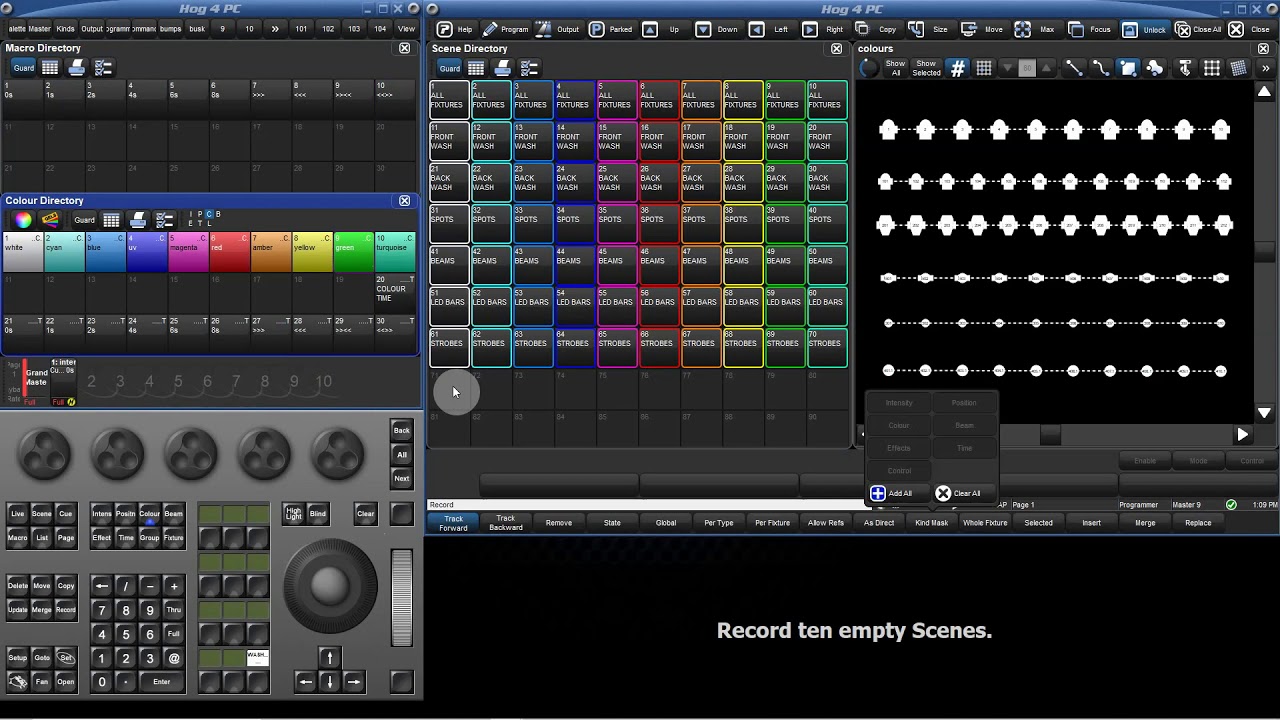
Task: Toggle Guard in the Macro Directory
Action: (x=24, y=68)
